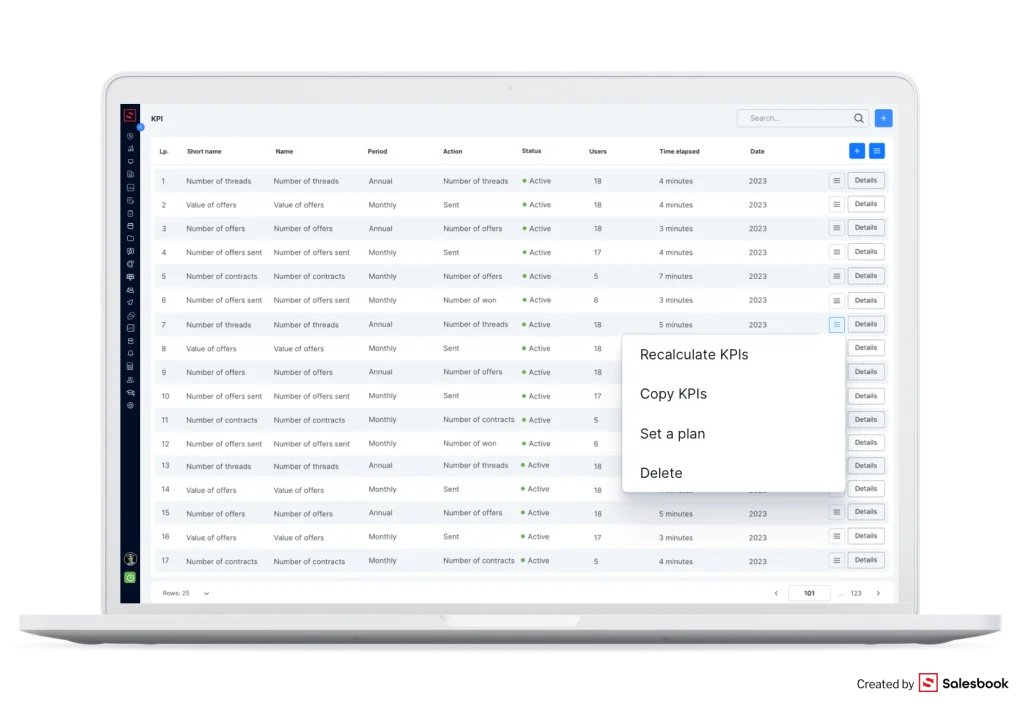Image resolution: width=1024 pixels, height=706 pixels.
Task: Click the Salesbook logo in the sidebar
Action: pos(130,116)
